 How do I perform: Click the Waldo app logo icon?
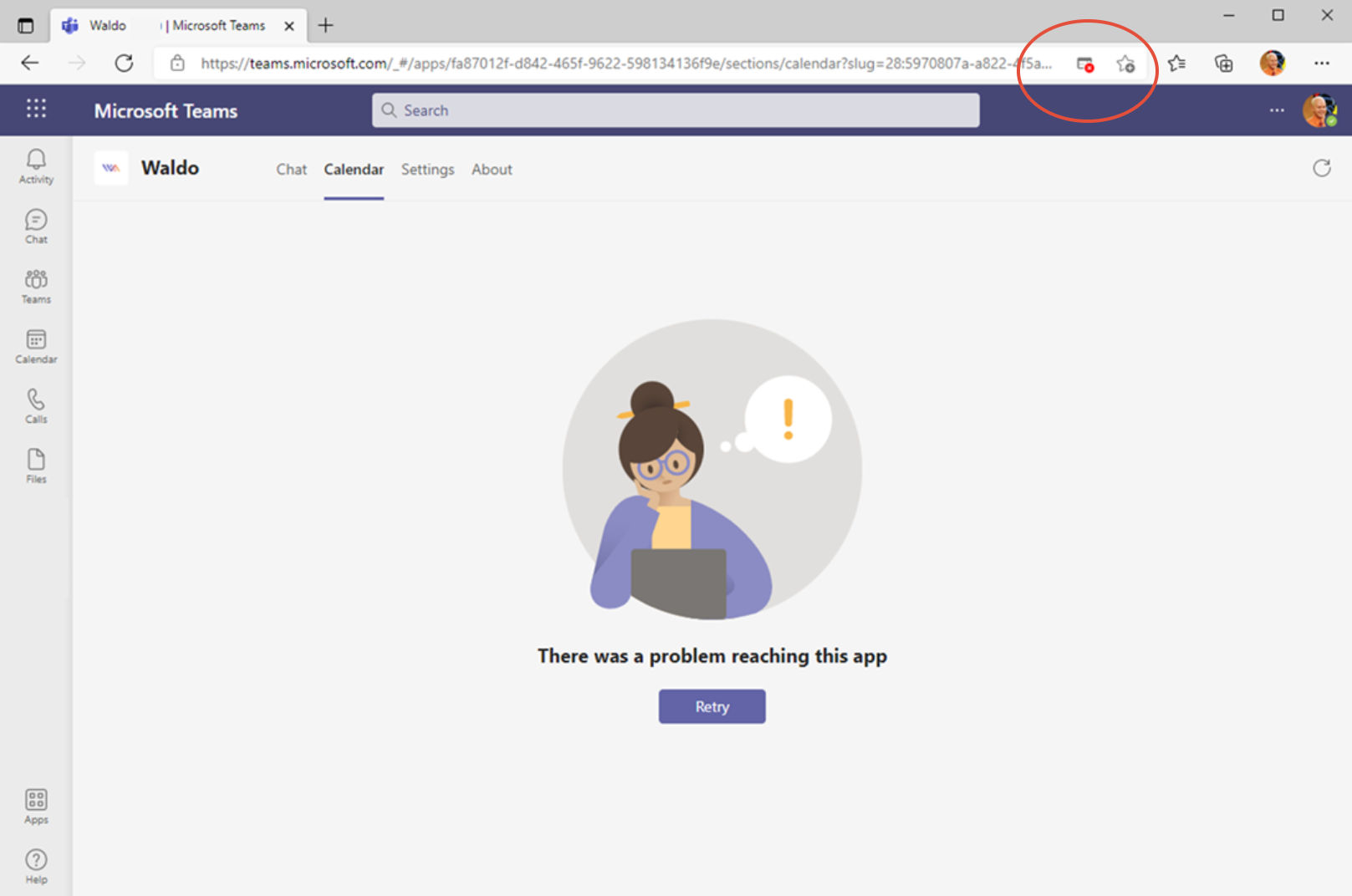111,168
